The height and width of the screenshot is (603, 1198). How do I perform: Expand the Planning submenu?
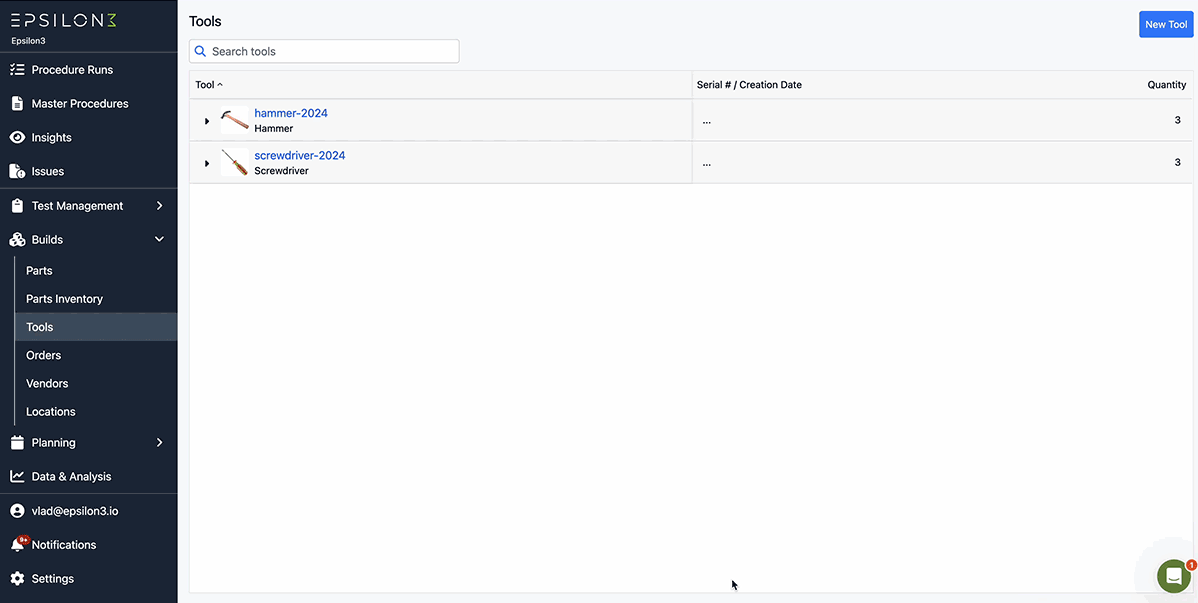[158, 442]
